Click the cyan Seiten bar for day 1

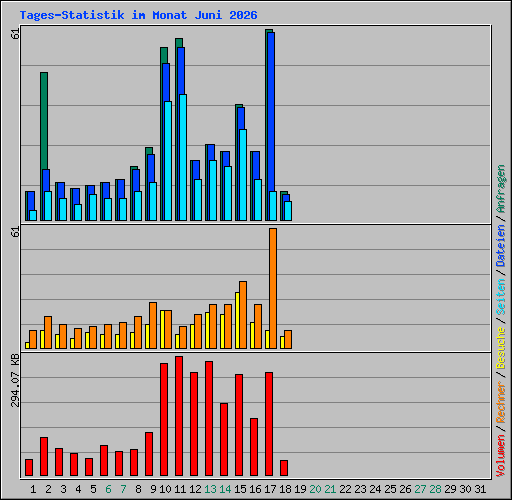[x=33, y=215]
